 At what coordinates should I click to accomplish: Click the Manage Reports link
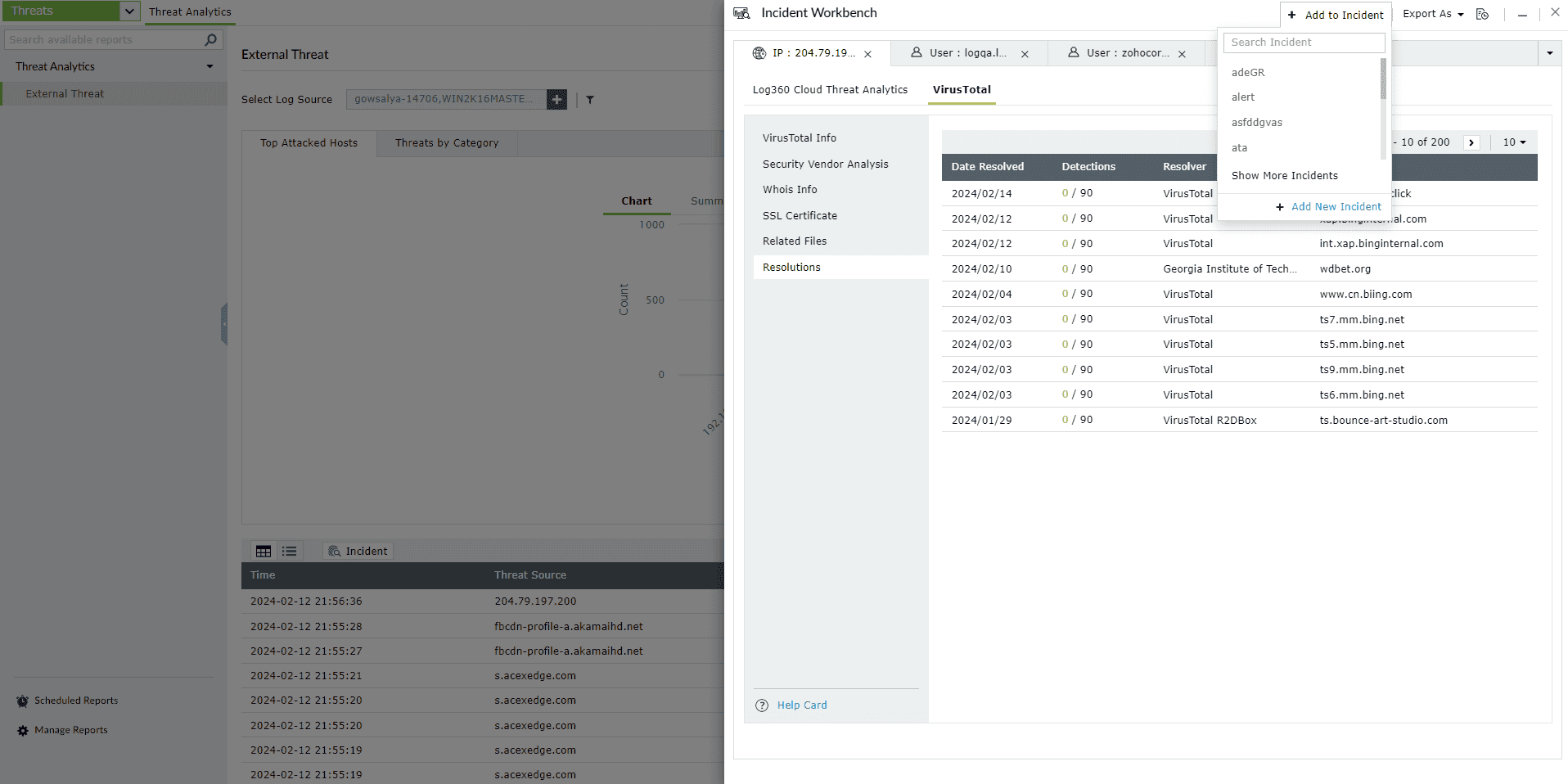click(x=70, y=730)
